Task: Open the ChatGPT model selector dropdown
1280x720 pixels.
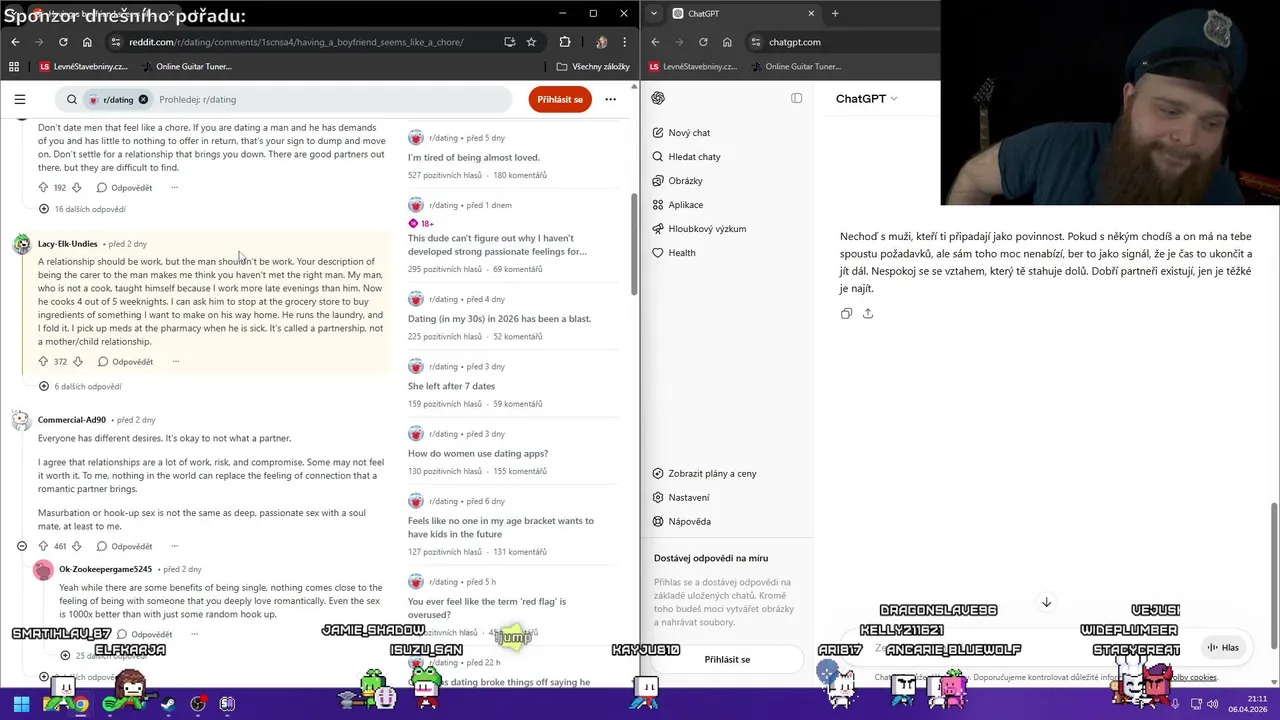Action: (x=866, y=98)
